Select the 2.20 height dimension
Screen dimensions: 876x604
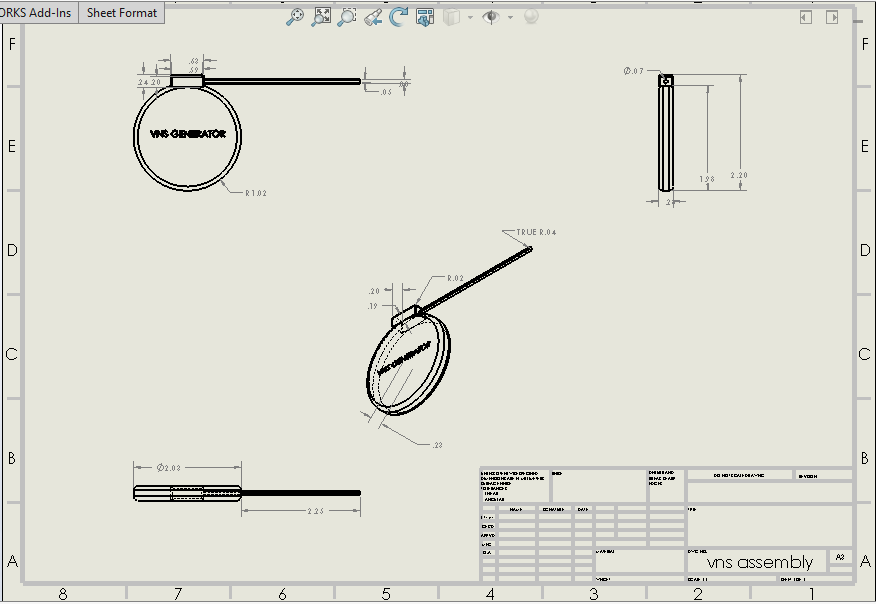739,175
